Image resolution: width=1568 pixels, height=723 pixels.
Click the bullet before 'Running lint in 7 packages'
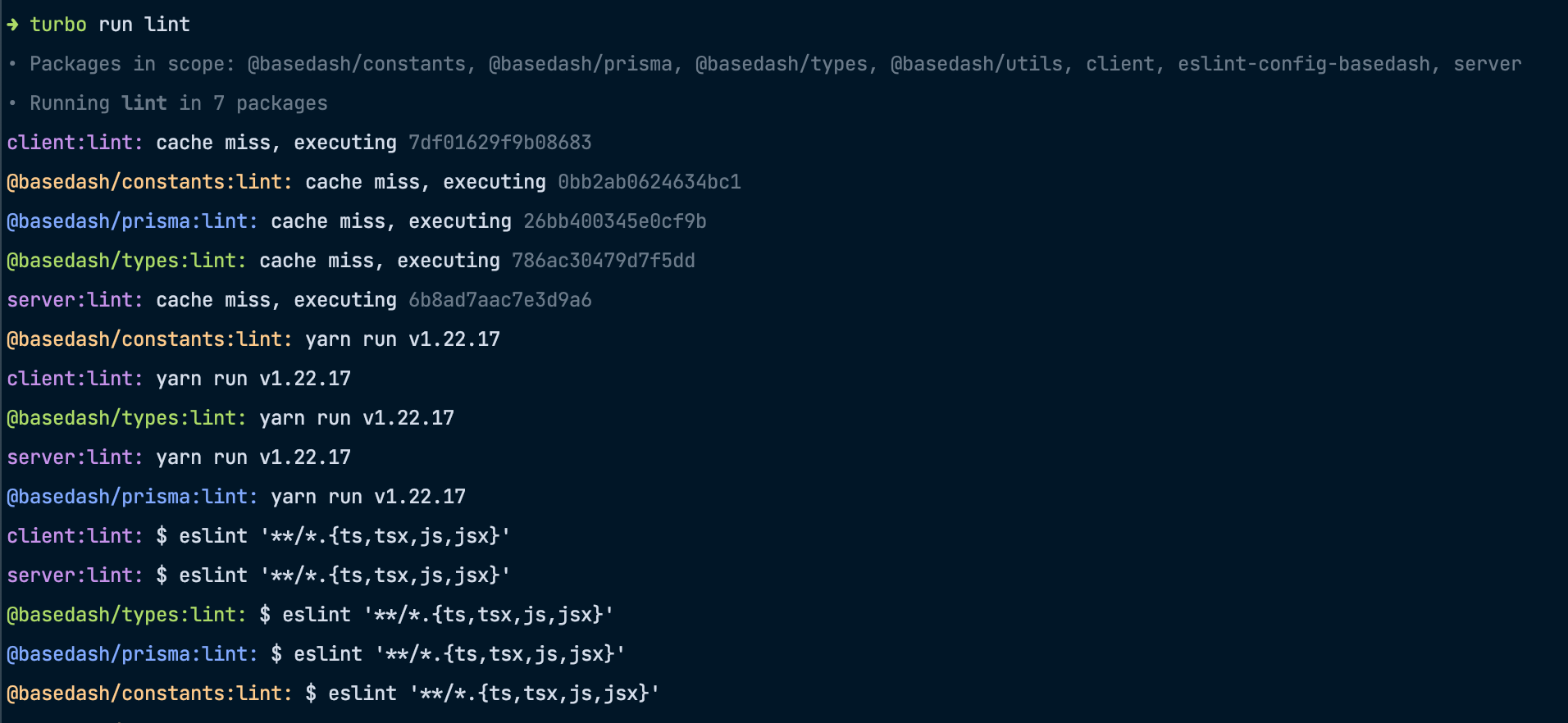tap(11, 103)
